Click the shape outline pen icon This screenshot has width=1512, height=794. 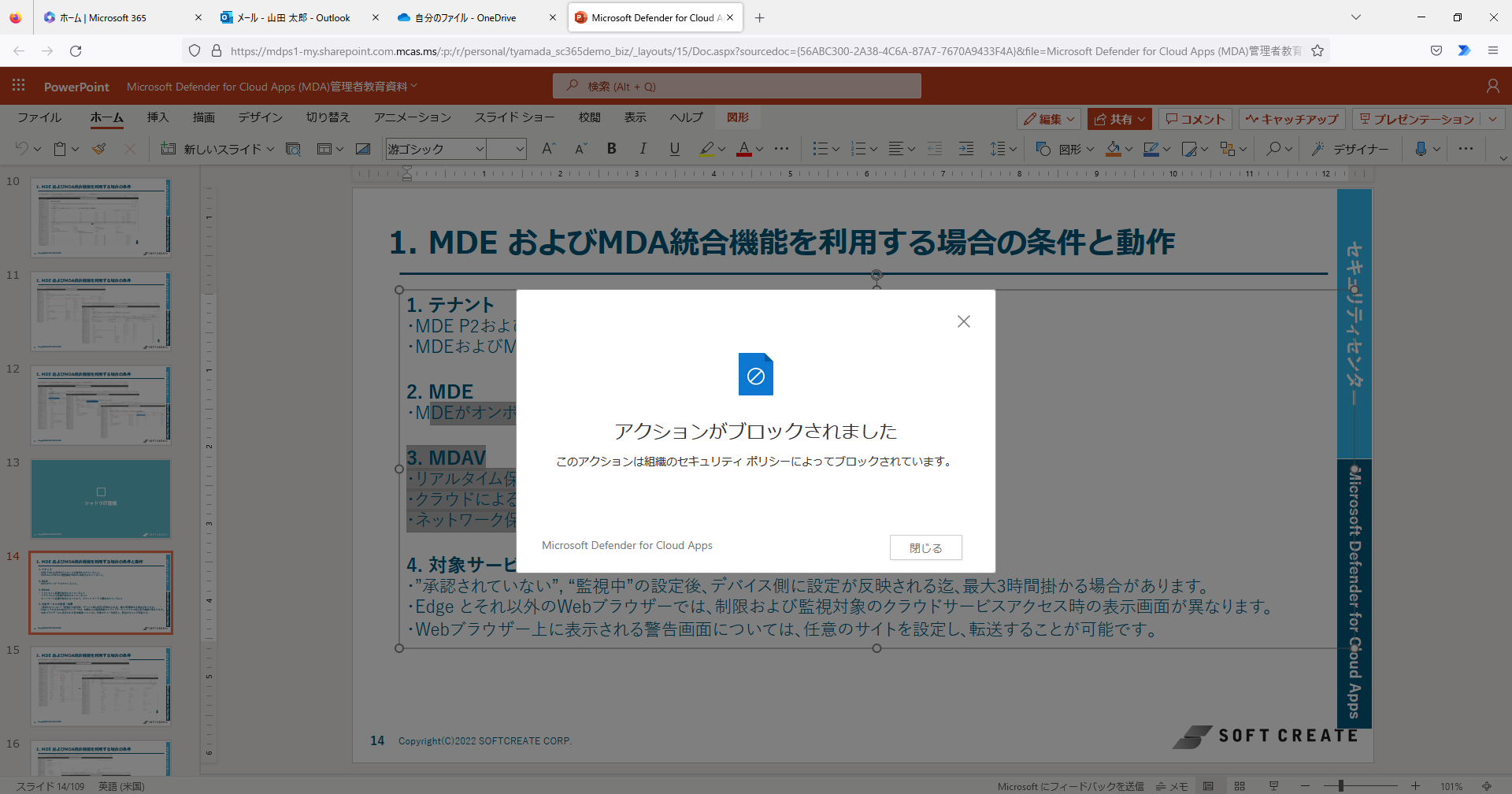(1151, 149)
